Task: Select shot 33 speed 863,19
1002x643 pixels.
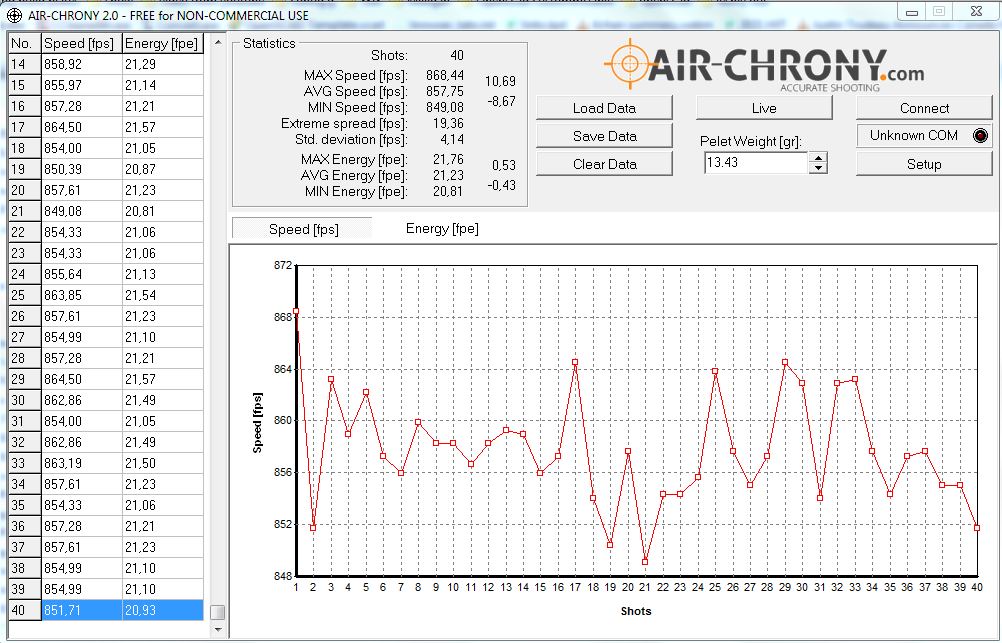Action: tap(81, 463)
